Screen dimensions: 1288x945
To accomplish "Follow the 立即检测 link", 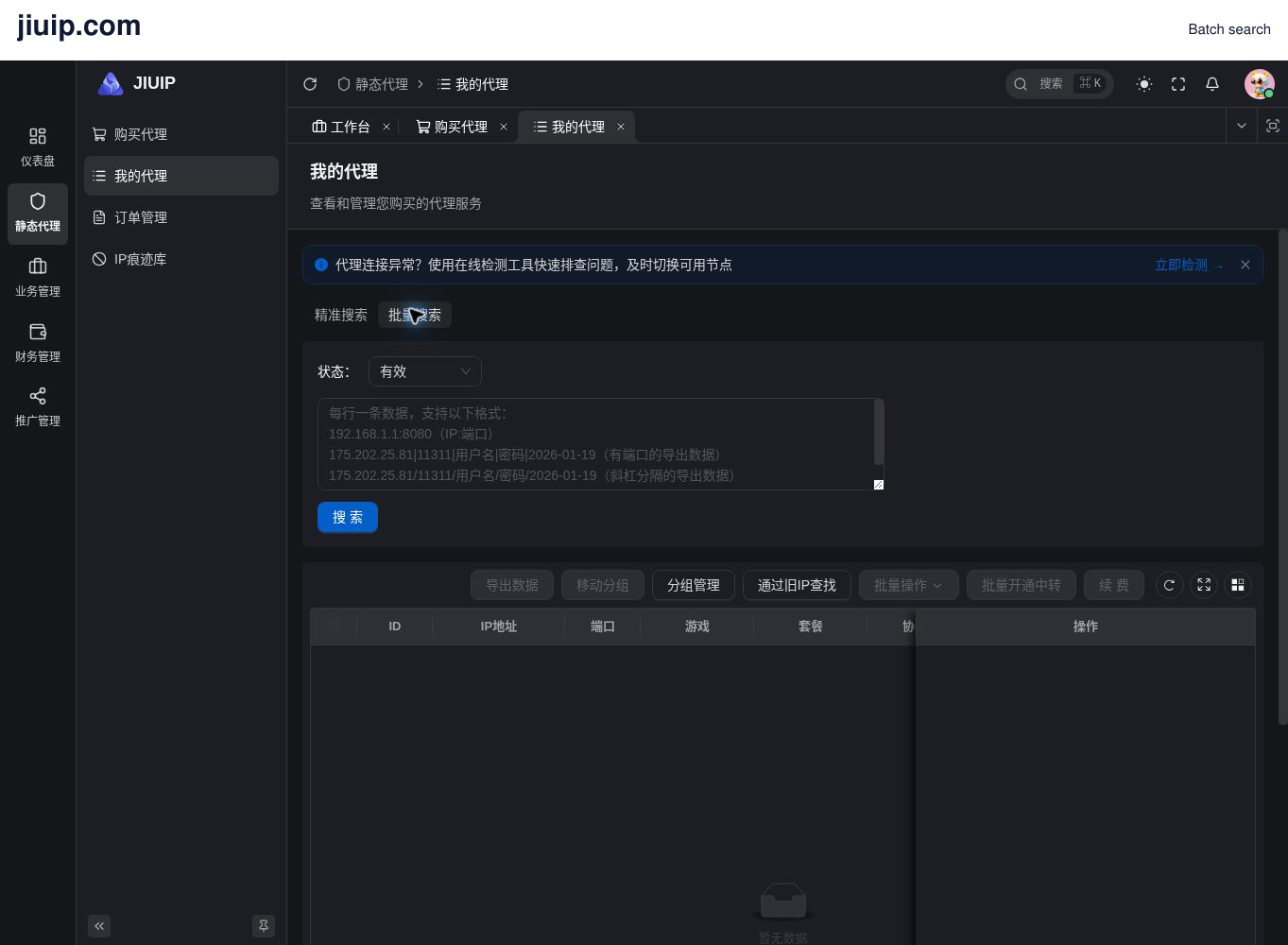I will click(x=1189, y=265).
